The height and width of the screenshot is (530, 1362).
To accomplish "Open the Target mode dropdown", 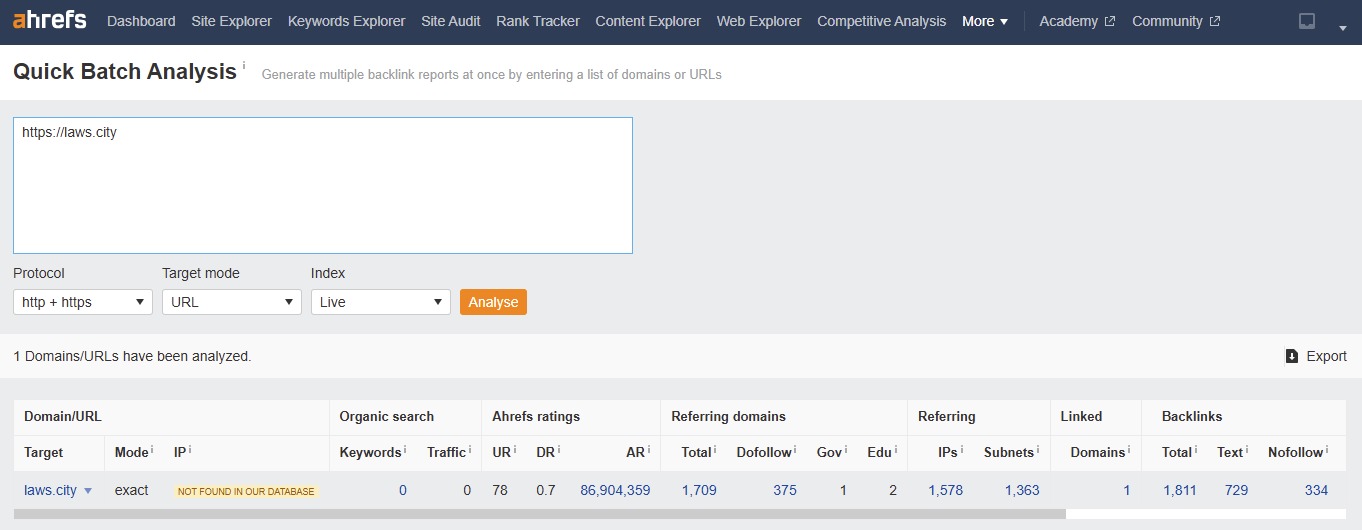I will 232,302.
